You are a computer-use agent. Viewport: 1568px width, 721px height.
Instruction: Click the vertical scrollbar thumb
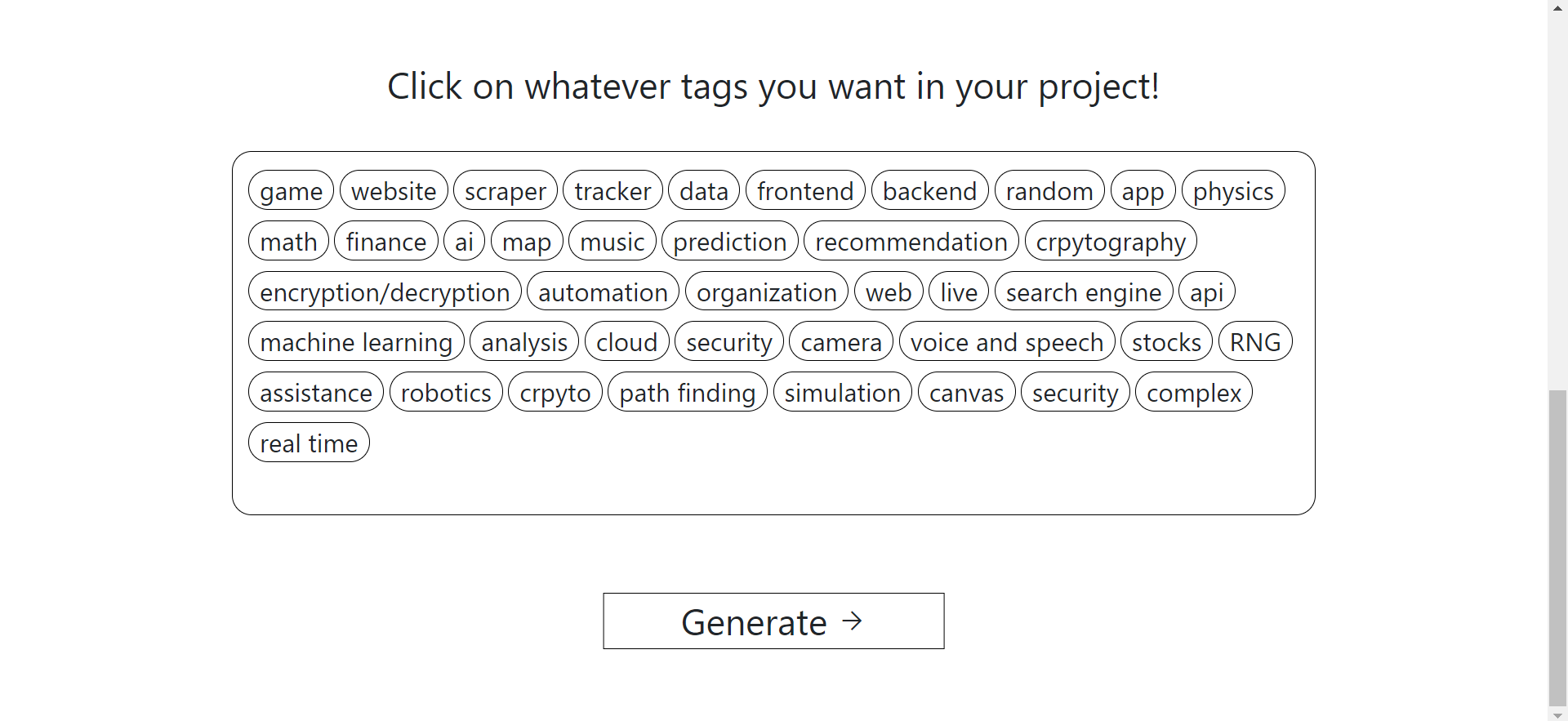pos(1557,547)
